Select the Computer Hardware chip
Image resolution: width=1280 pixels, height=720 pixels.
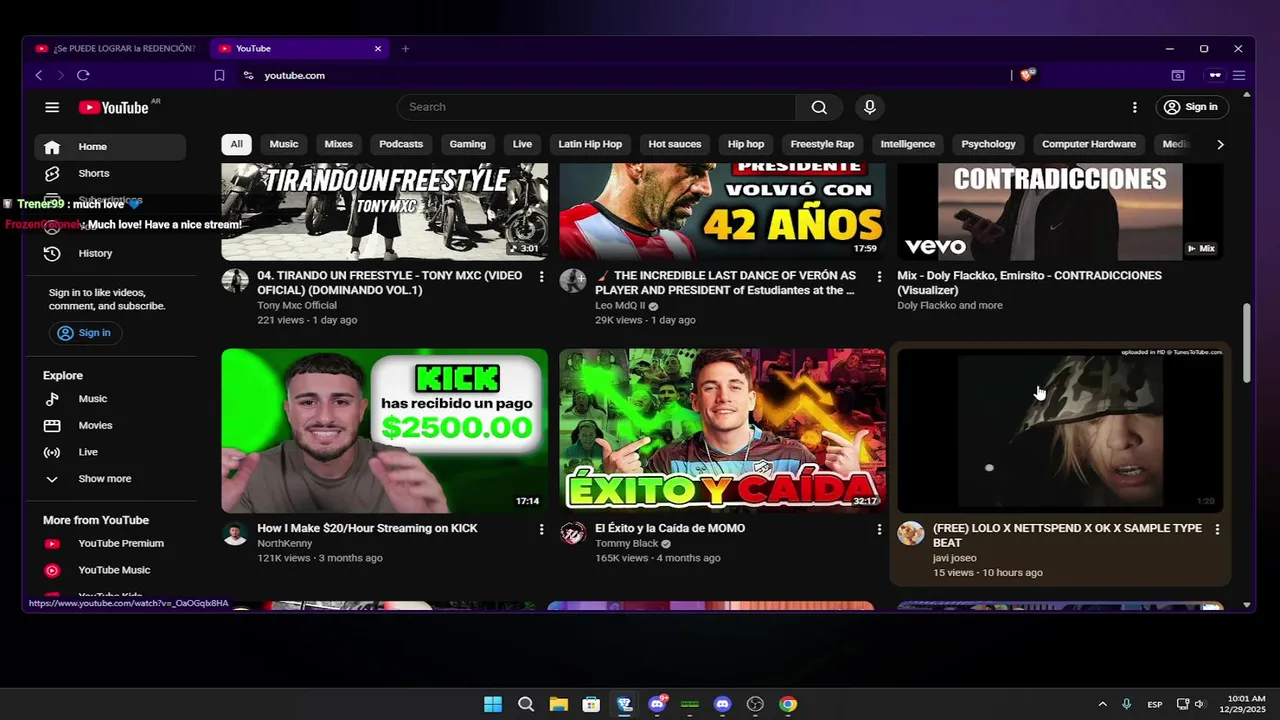(x=1089, y=144)
